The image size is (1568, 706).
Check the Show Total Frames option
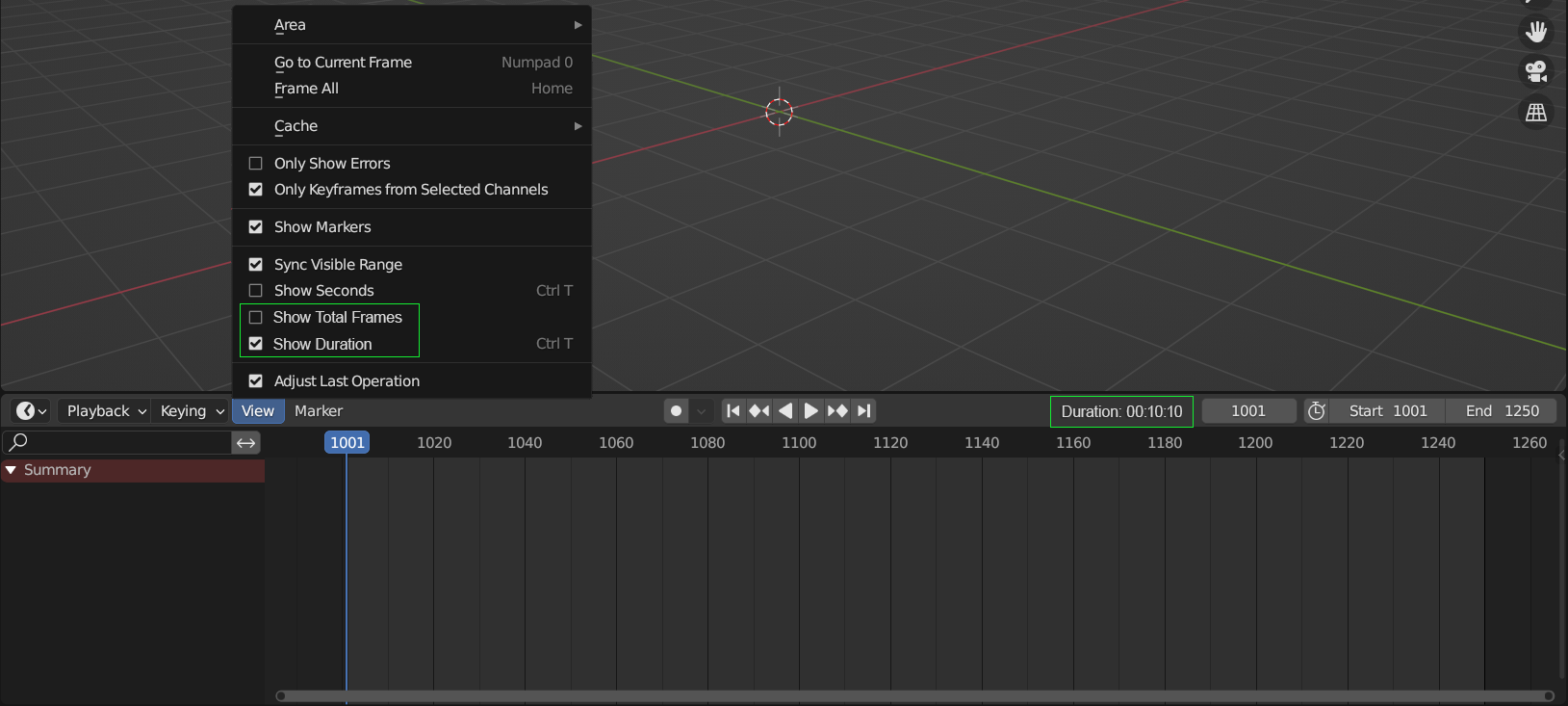point(256,317)
